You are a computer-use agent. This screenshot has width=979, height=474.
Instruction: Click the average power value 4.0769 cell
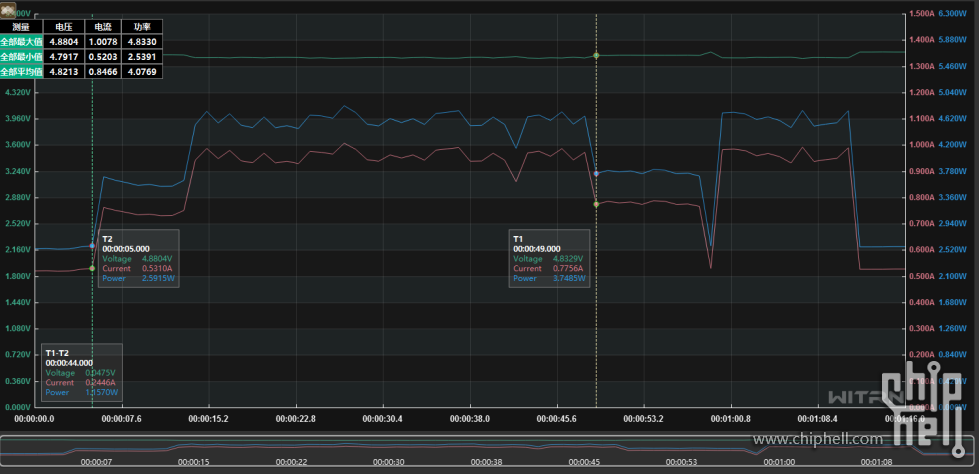coord(142,72)
